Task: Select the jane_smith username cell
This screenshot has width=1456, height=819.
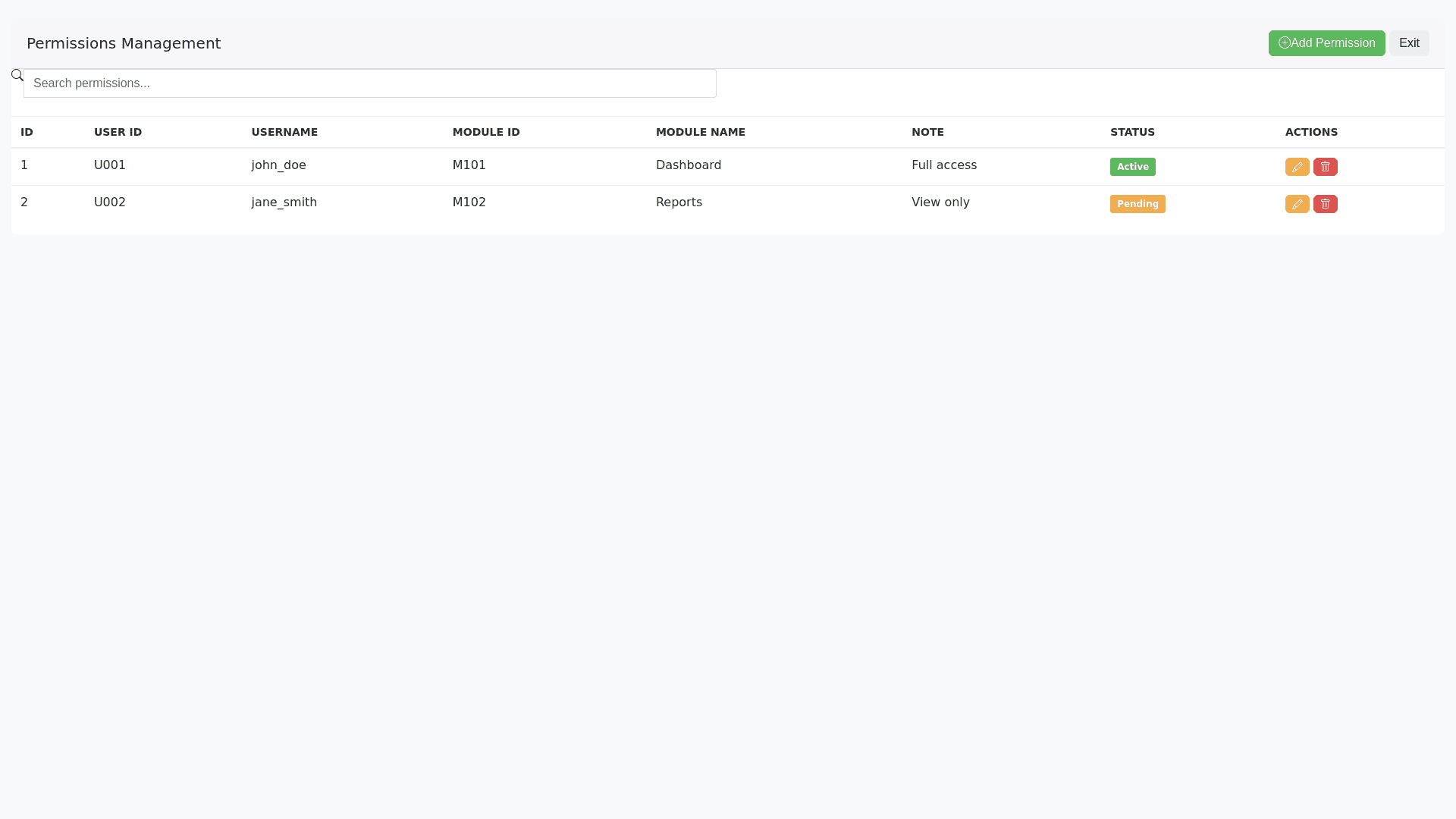Action: coord(284,202)
